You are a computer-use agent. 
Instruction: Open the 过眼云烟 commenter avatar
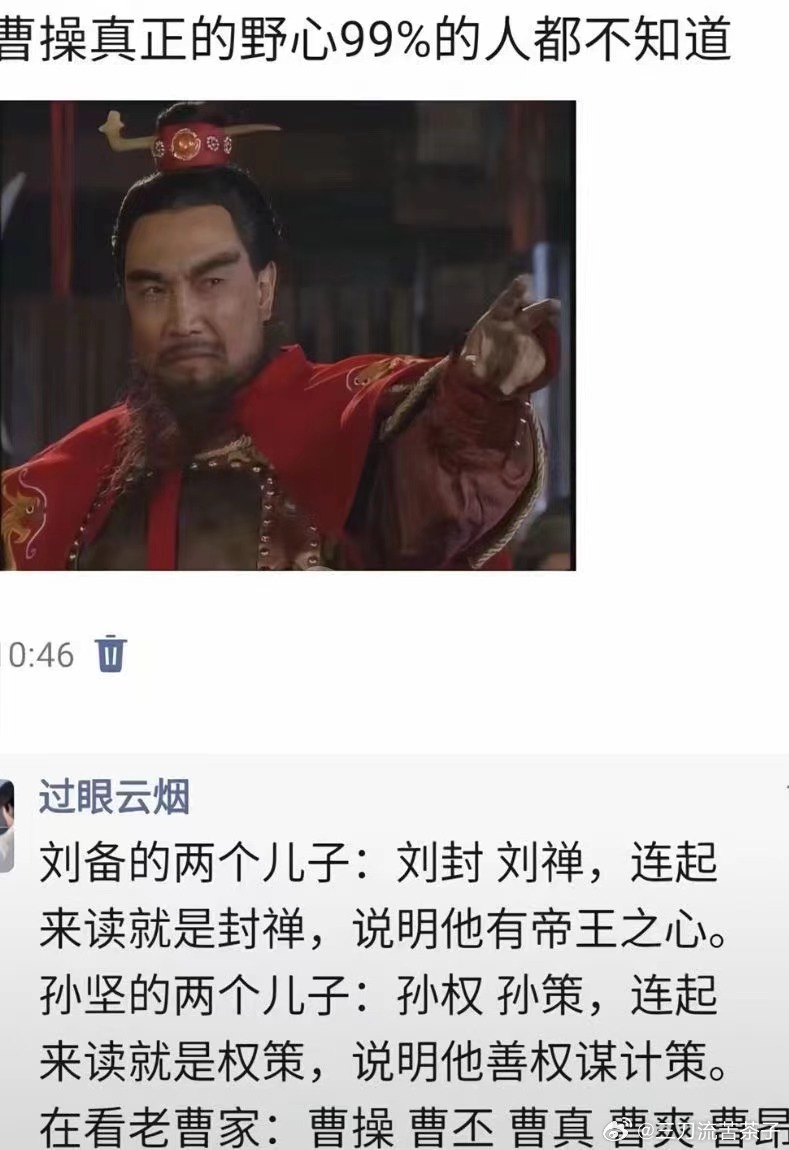point(7,827)
